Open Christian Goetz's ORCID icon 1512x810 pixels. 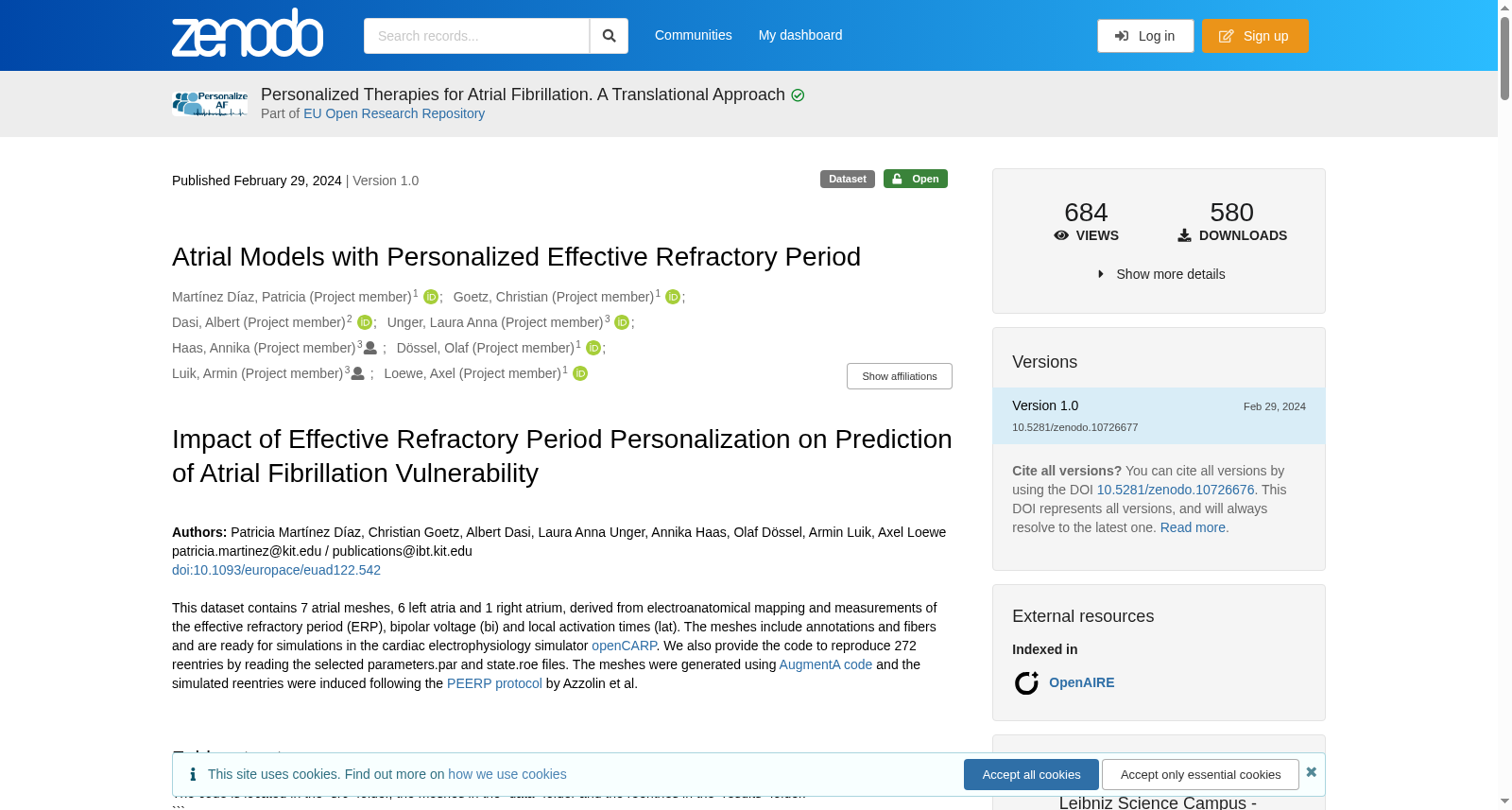click(x=673, y=297)
